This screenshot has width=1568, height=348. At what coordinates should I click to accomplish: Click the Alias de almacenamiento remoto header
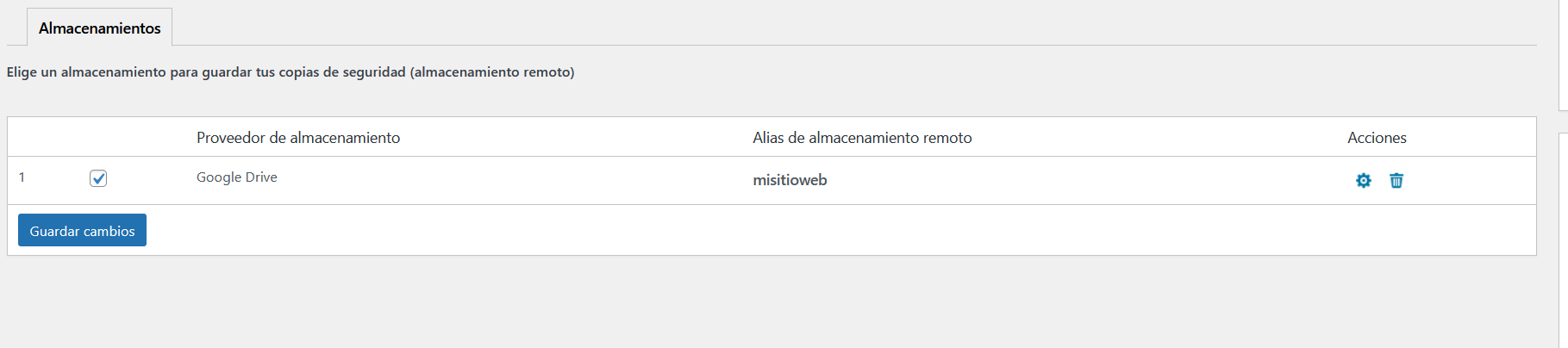[x=862, y=138]
